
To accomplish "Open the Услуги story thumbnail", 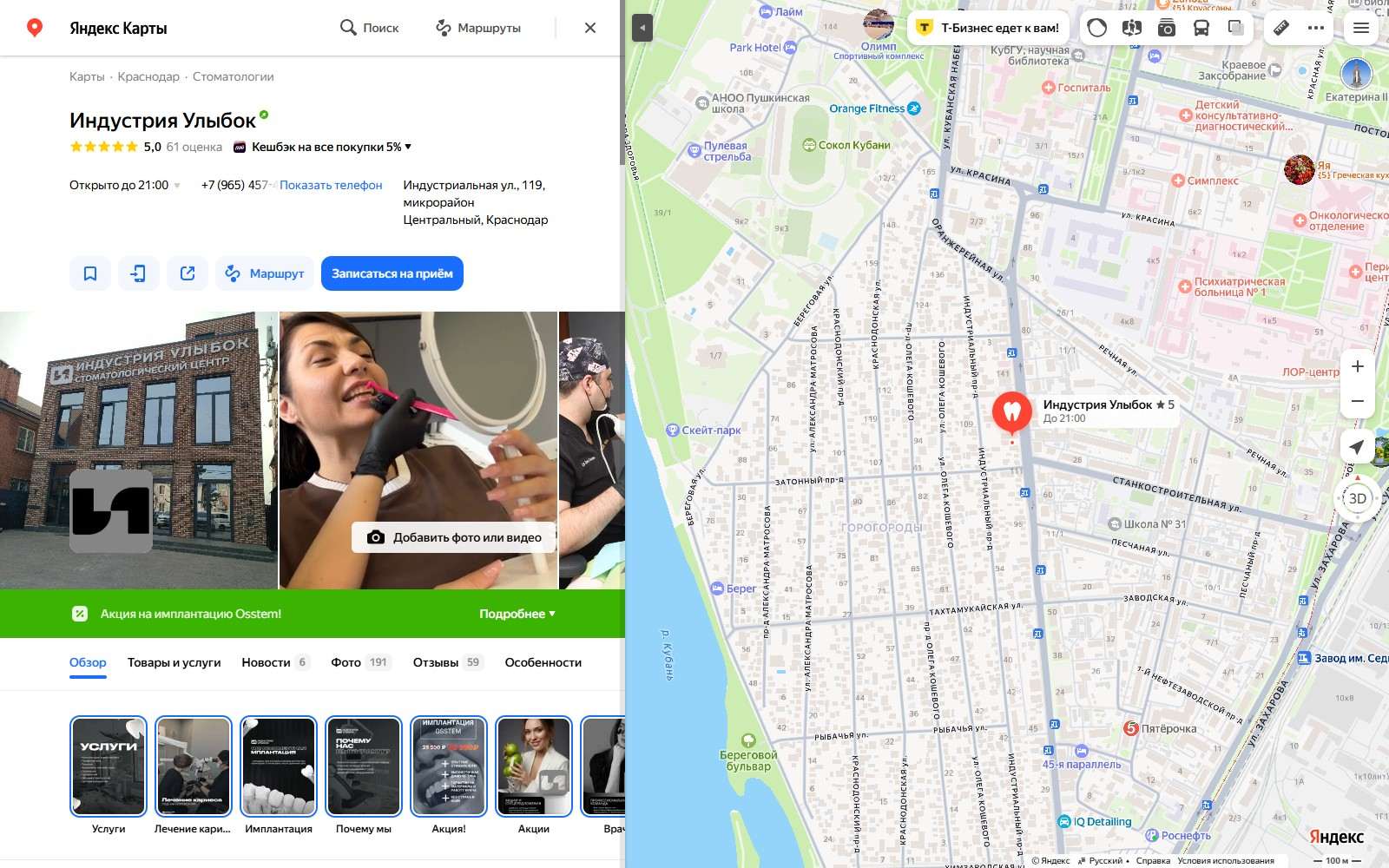I will click(109, 766).
